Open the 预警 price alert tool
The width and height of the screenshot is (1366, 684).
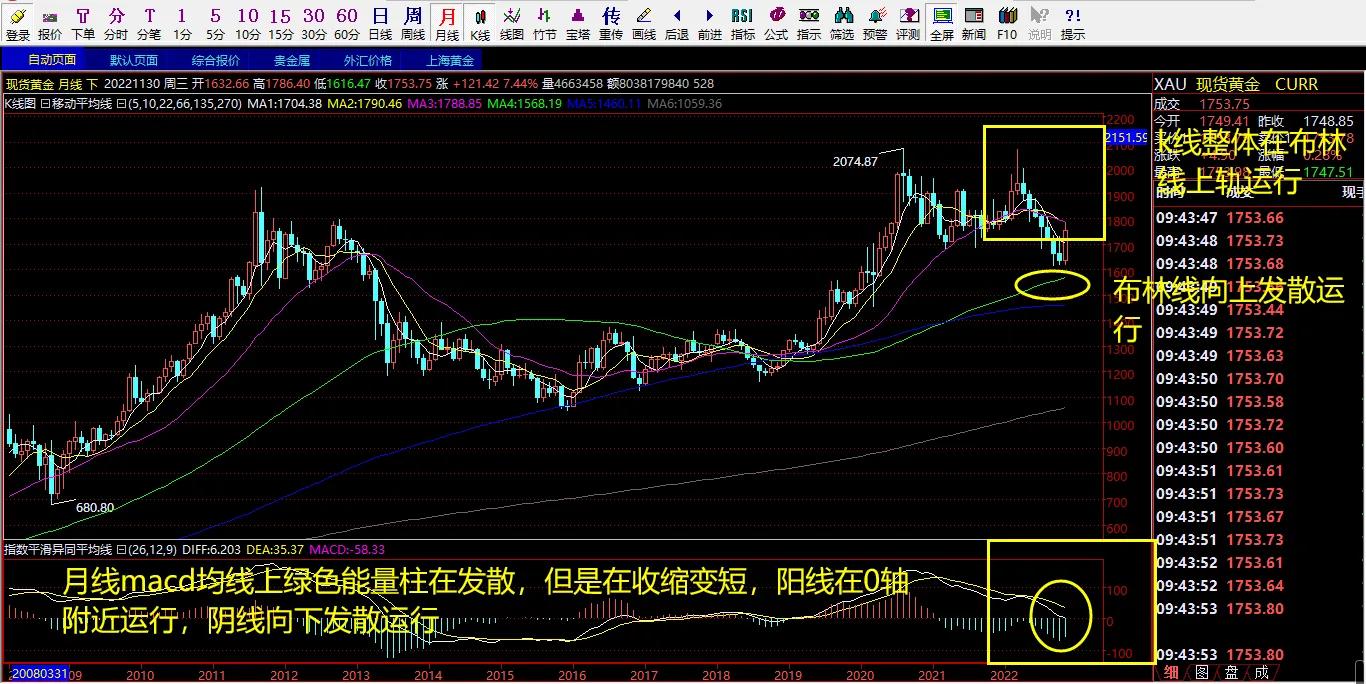(x=874, y=20)
